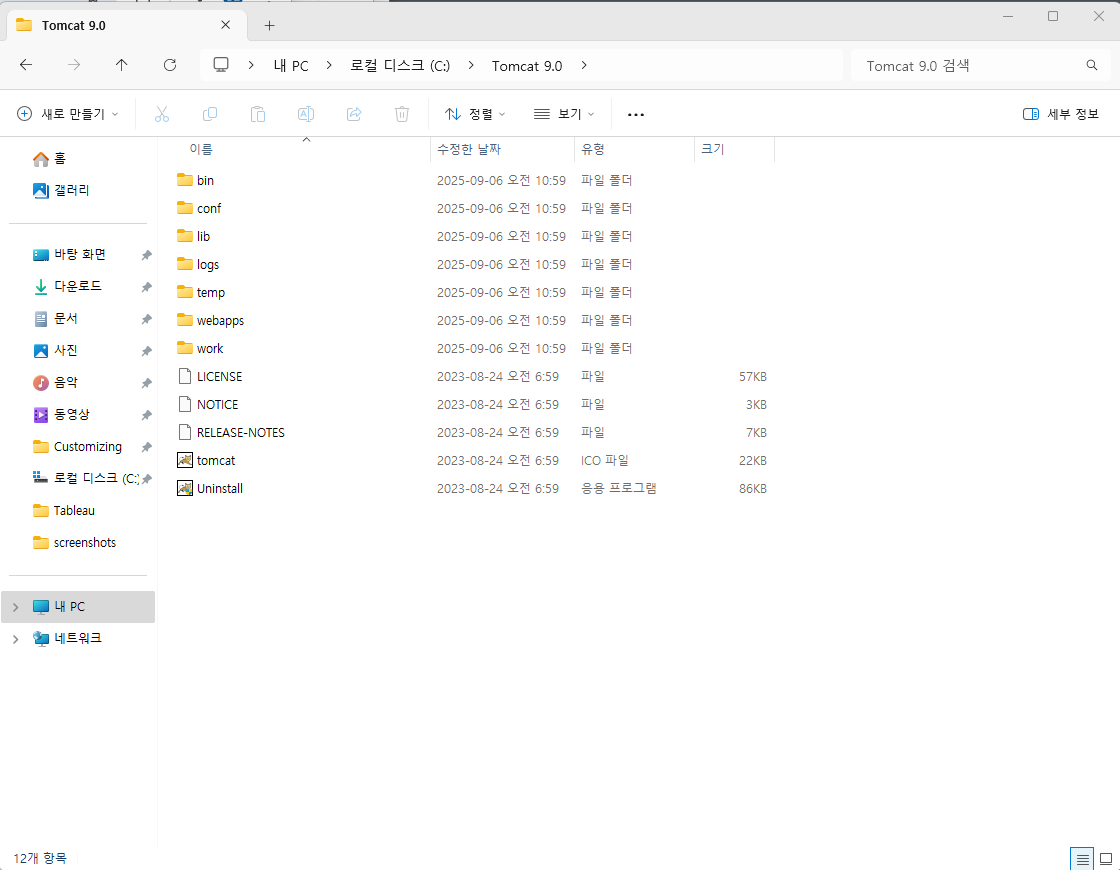This screenshot has height=870, width=1120.
Task: Open Tableau folder in sidebar
Action: 74,511
